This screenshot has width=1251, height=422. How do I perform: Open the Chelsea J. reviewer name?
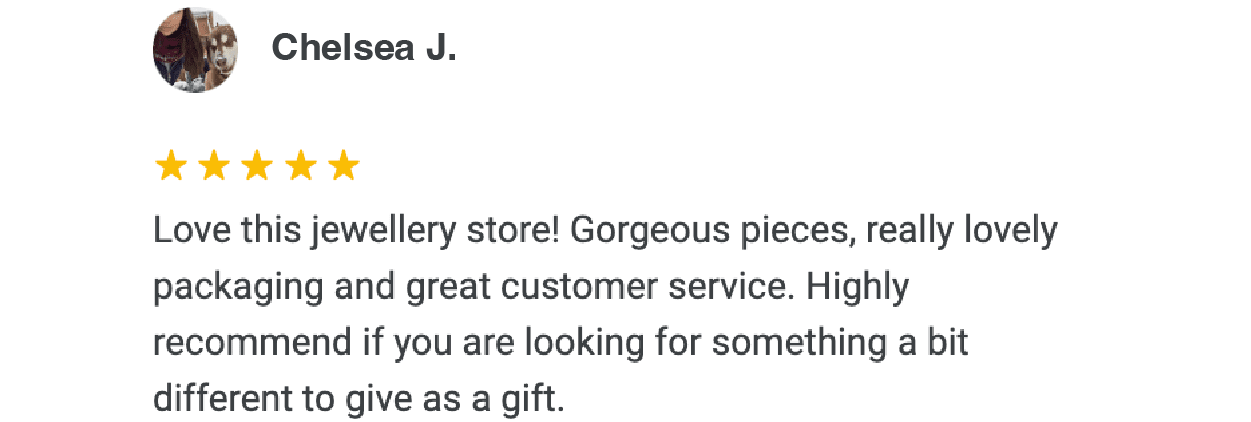pos(364,47)
